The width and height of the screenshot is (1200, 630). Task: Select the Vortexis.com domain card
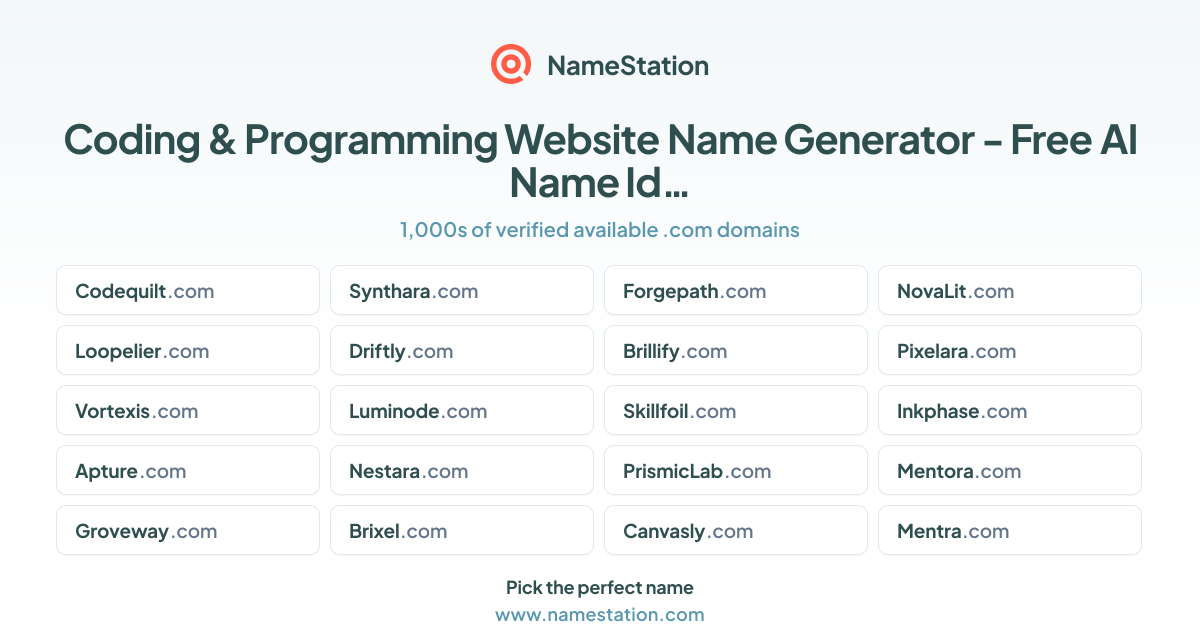pyautogui.click(x=188, y=411)
